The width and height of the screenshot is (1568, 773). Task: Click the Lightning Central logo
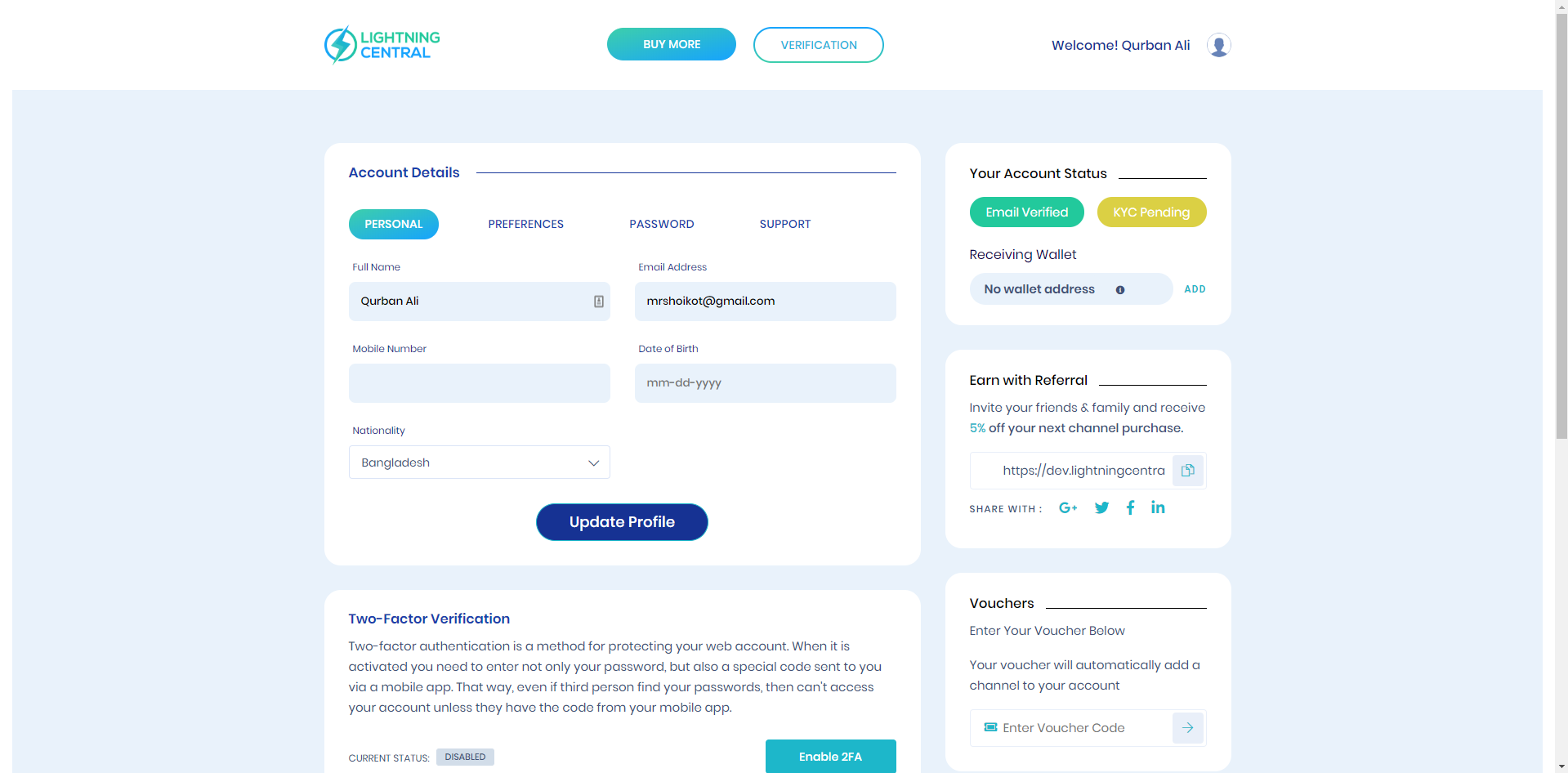pyautogui.click(x=382, y=45)
